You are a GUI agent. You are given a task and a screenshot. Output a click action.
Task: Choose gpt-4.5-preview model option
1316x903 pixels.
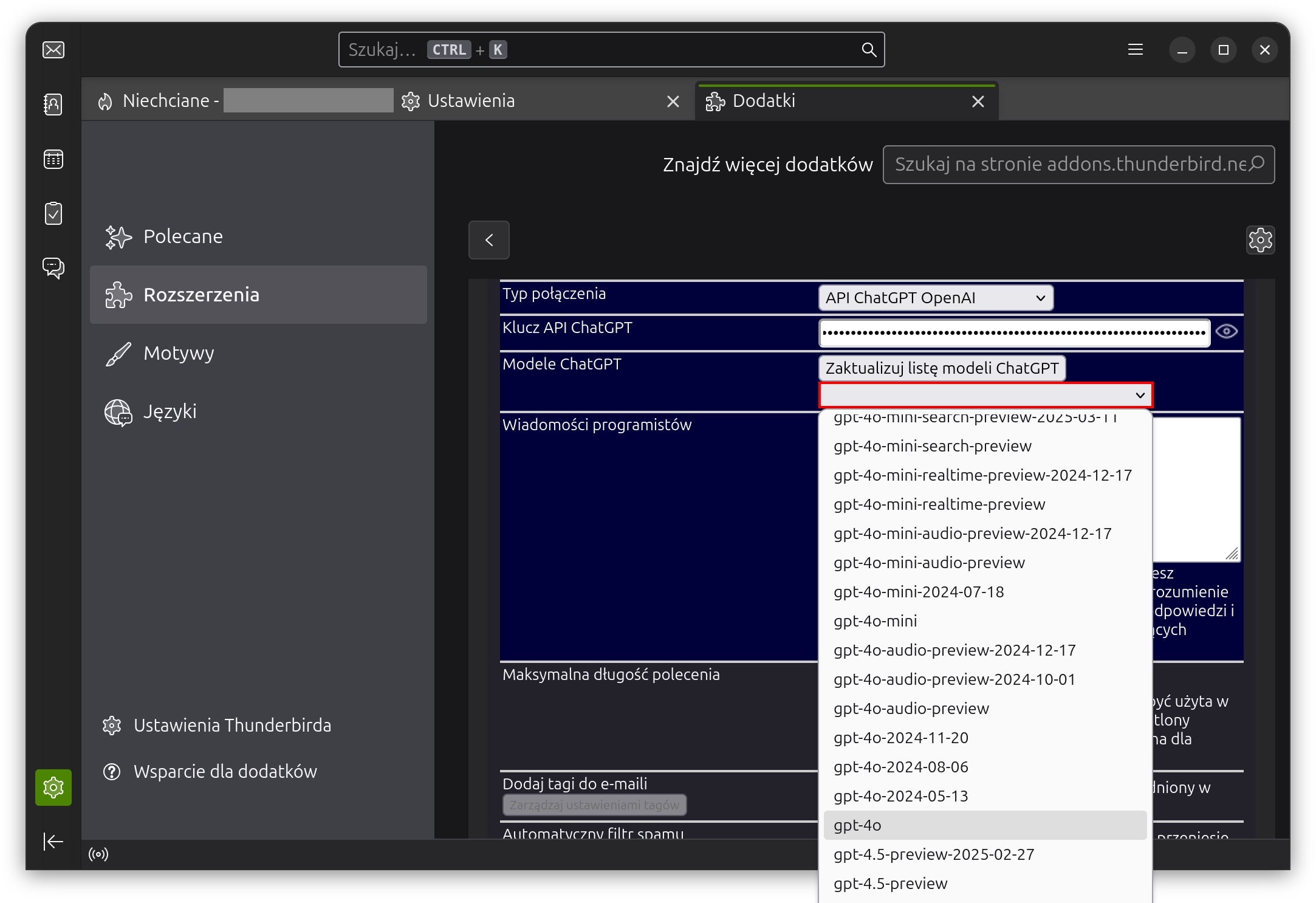[x=890, y=884]
